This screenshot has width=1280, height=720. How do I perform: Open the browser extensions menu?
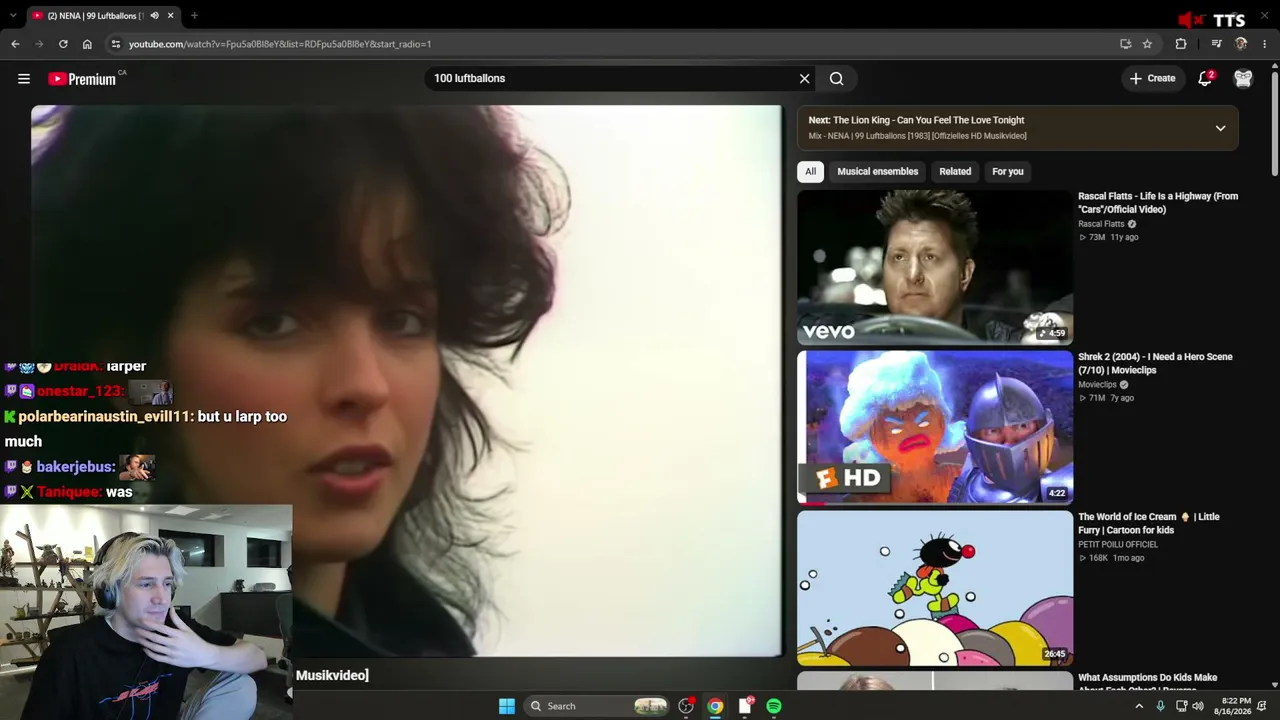tap(1181, 44)
